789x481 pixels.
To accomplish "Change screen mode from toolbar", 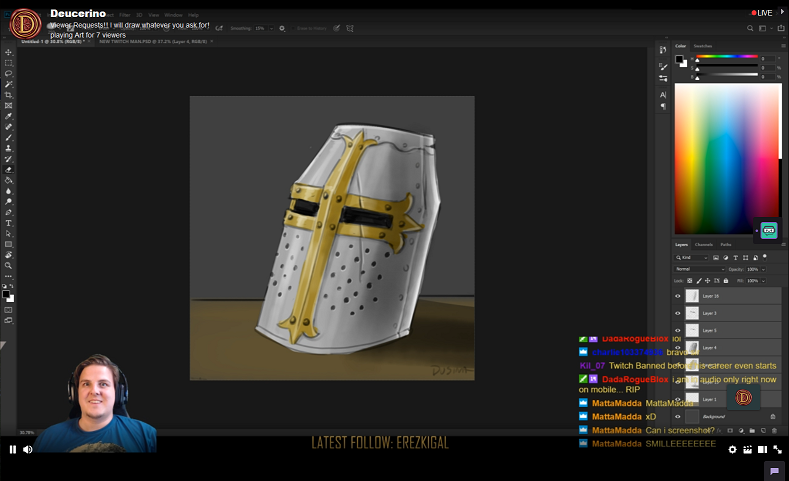I will [9, 320].
